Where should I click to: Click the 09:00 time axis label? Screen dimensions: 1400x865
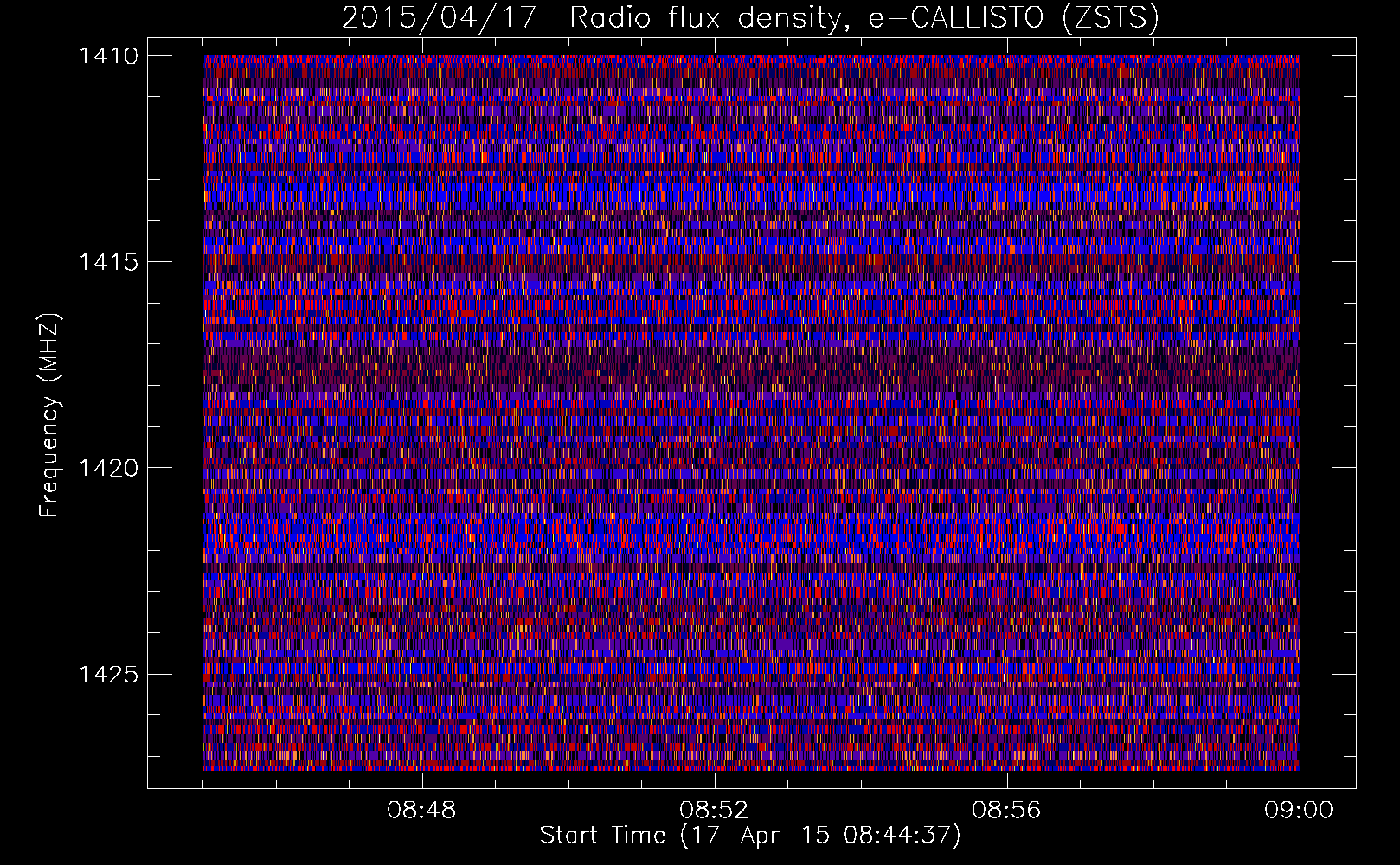(1299, 811)
